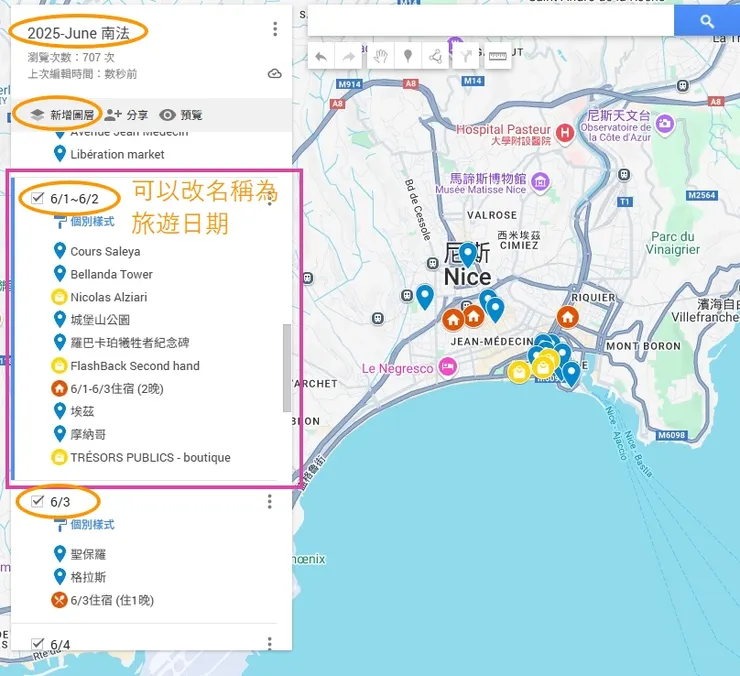Select 羅巴卡珀犧牲者紀念碑 list item
Viewport: 740px width, 676px height.
(x=129, y=342)
